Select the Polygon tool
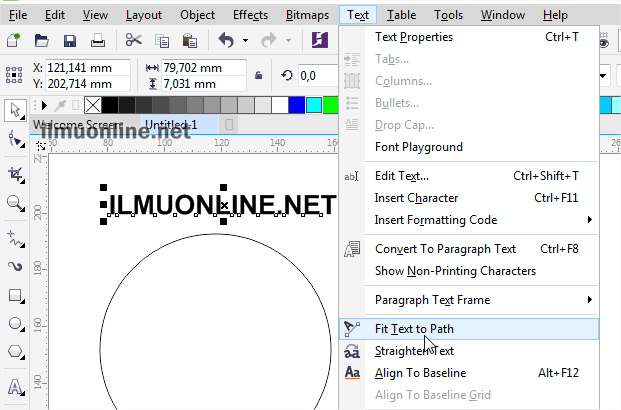 [16, 352]
